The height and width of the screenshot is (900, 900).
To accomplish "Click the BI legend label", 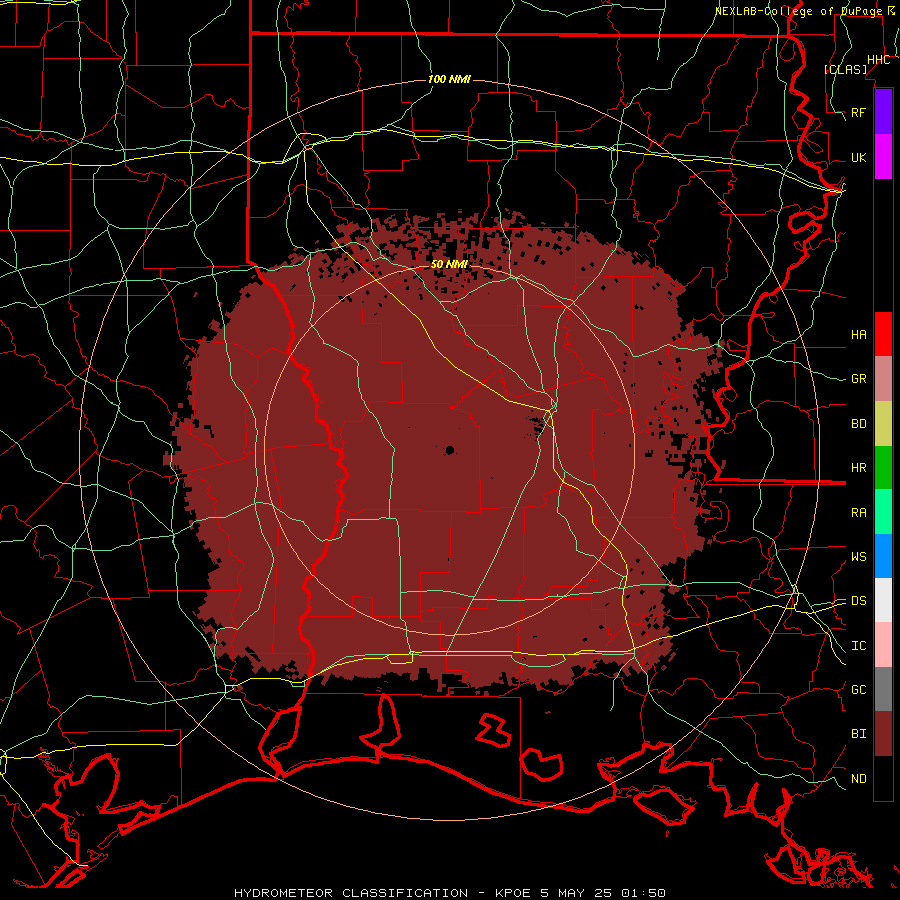I will [x=859, y=734].
